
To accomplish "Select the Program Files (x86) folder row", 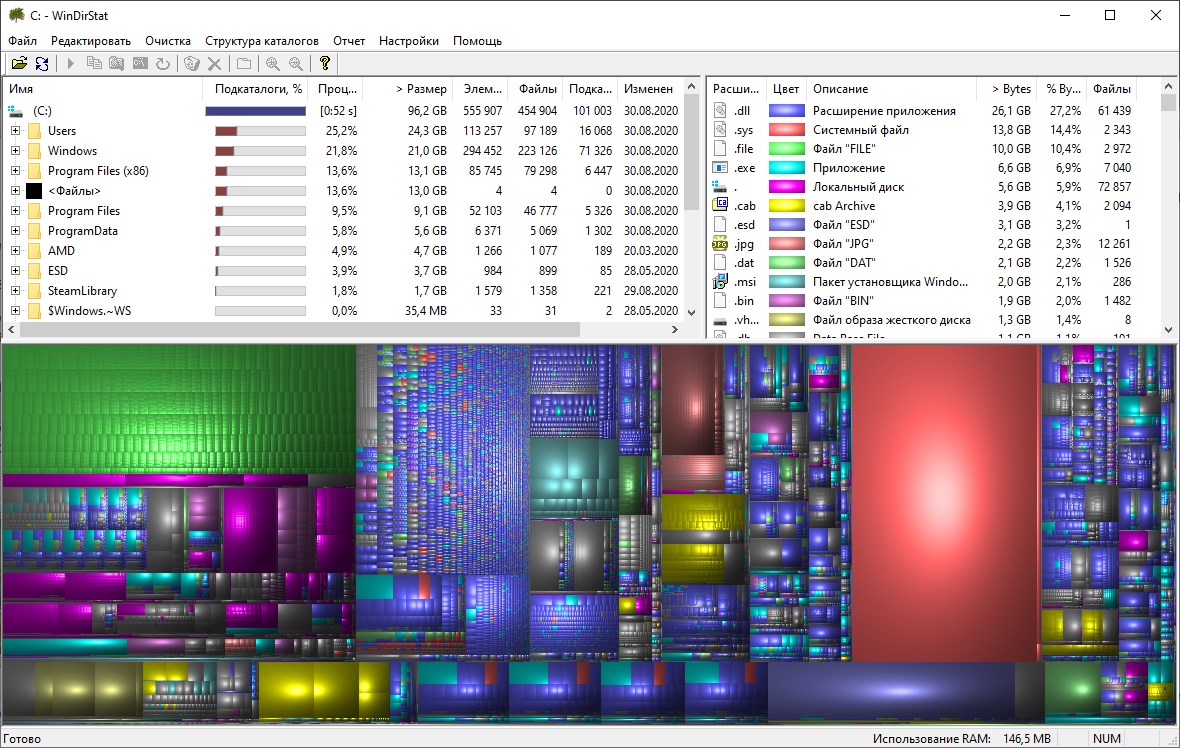I will pos(98,171).
